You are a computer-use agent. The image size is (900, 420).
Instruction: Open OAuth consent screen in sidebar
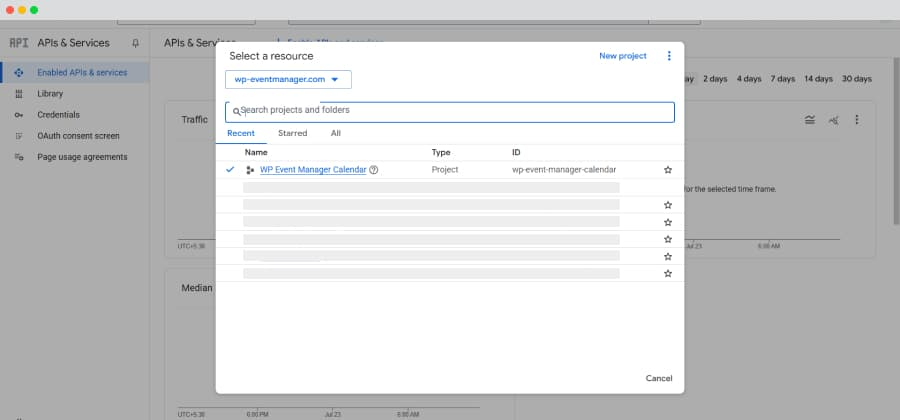[78, 136]
